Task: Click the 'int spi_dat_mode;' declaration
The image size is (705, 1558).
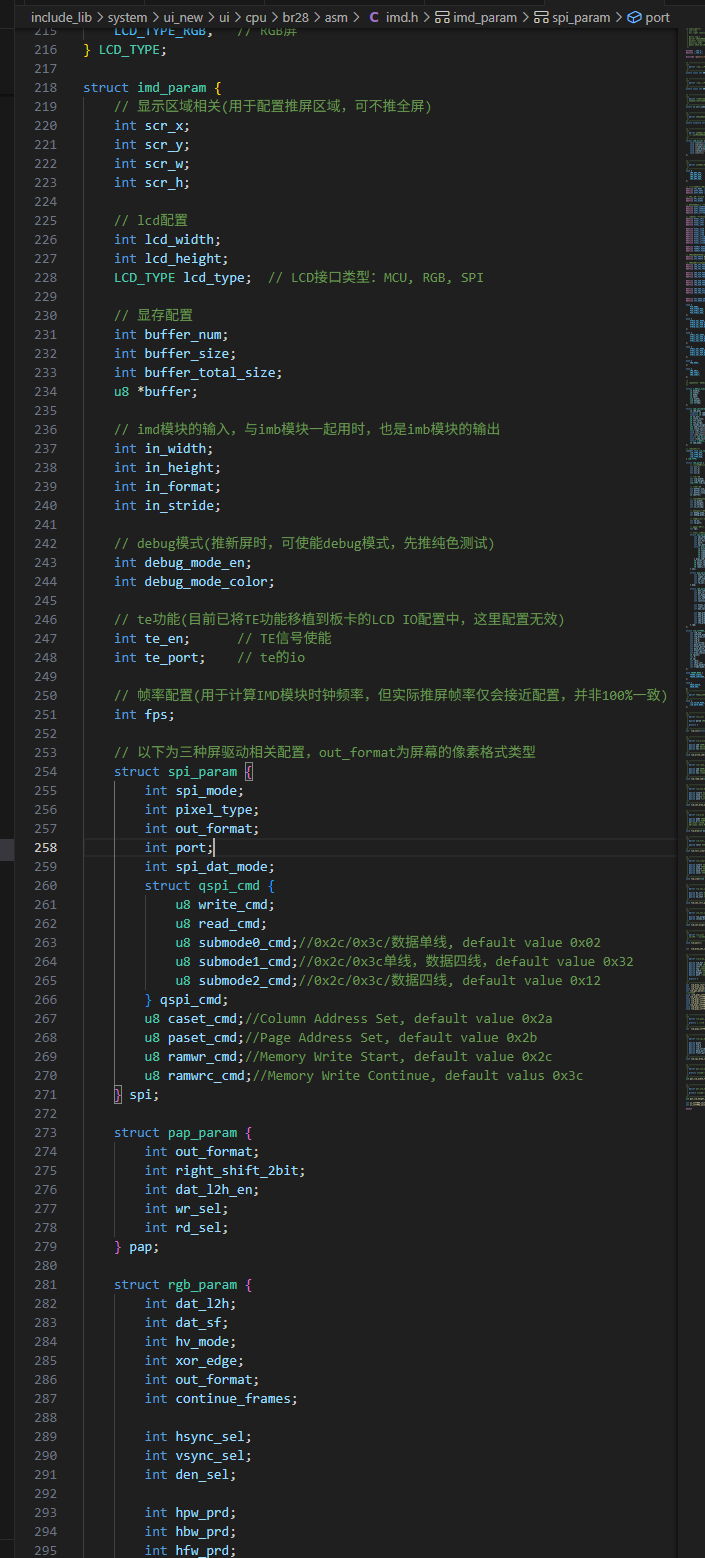Action: (210, 866)
